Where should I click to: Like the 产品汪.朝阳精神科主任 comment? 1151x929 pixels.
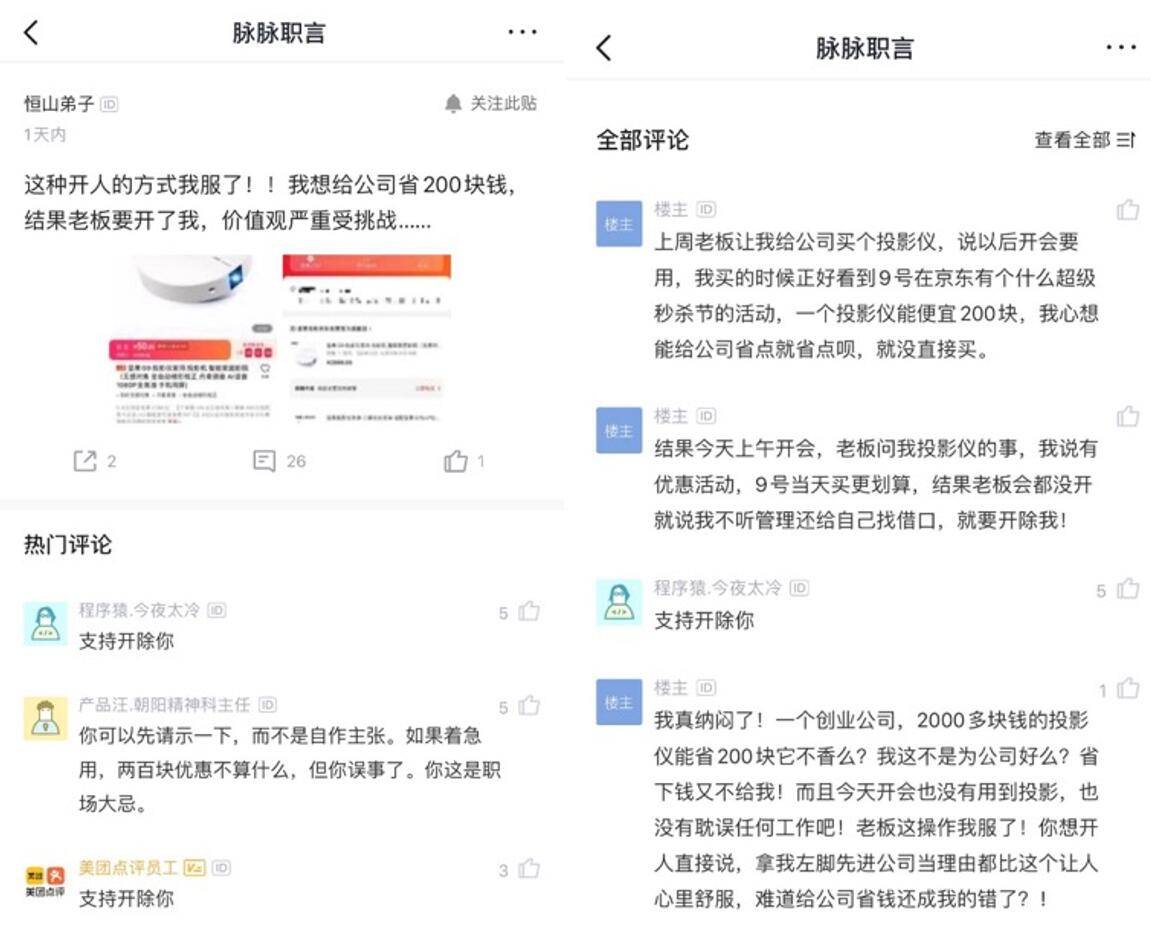click(529, 706)
